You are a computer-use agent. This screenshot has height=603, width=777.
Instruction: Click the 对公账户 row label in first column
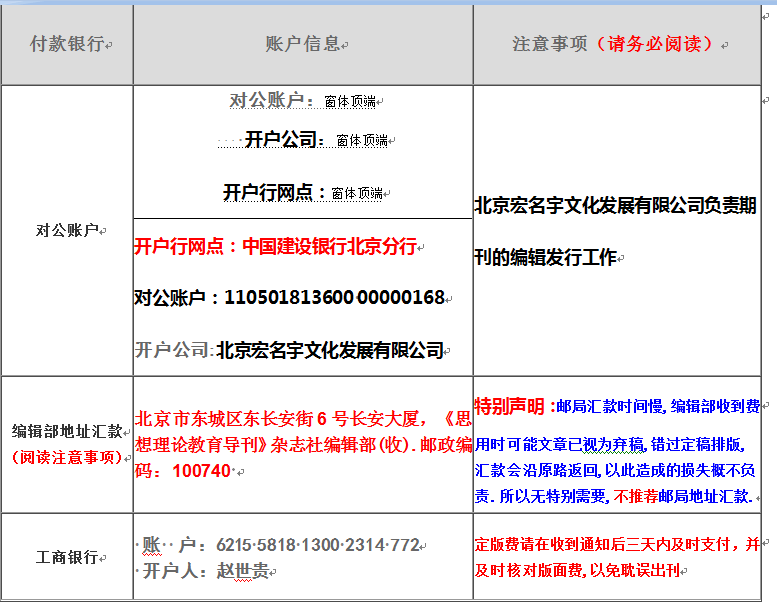(67, 230)
